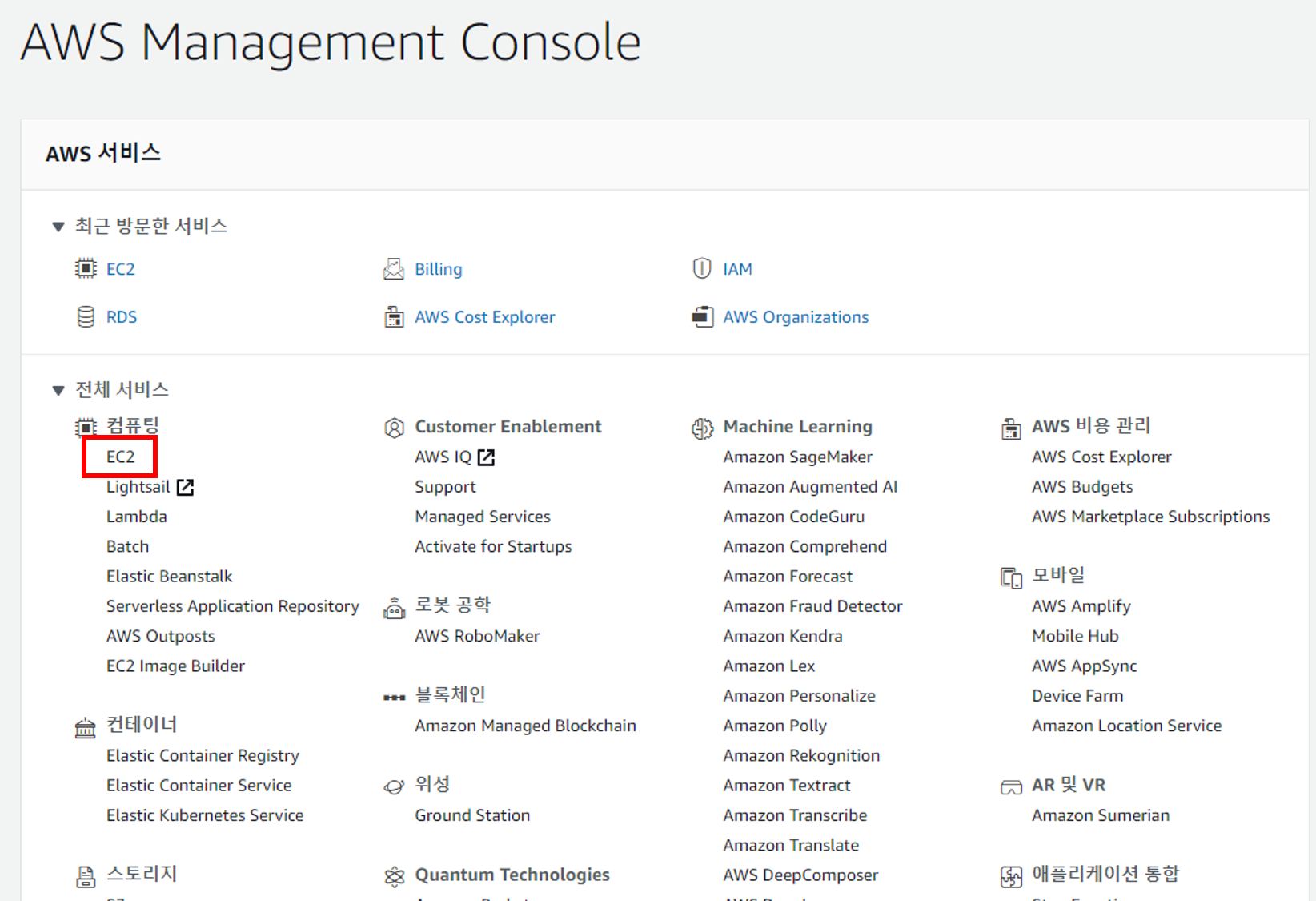Open Amazon Comprehend
Image resolution: width=1316 pixels, height=901 pixels.
804,546
